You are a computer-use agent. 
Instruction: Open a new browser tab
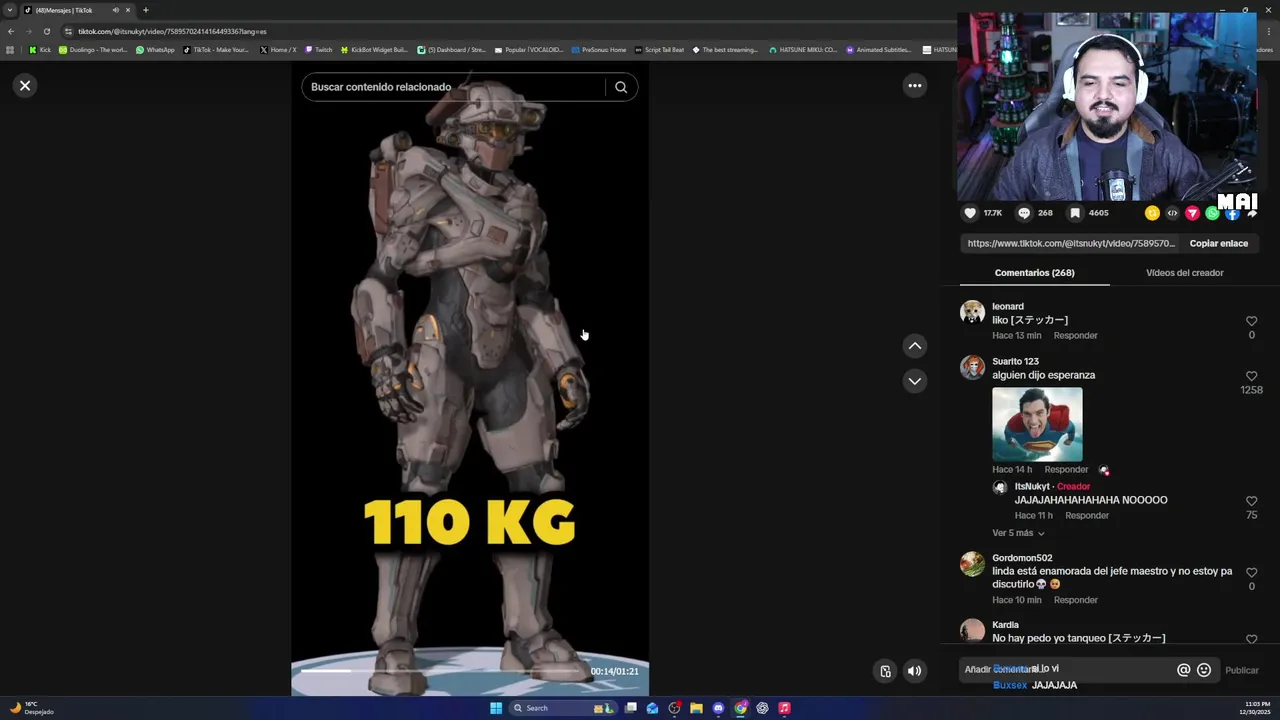145,10
